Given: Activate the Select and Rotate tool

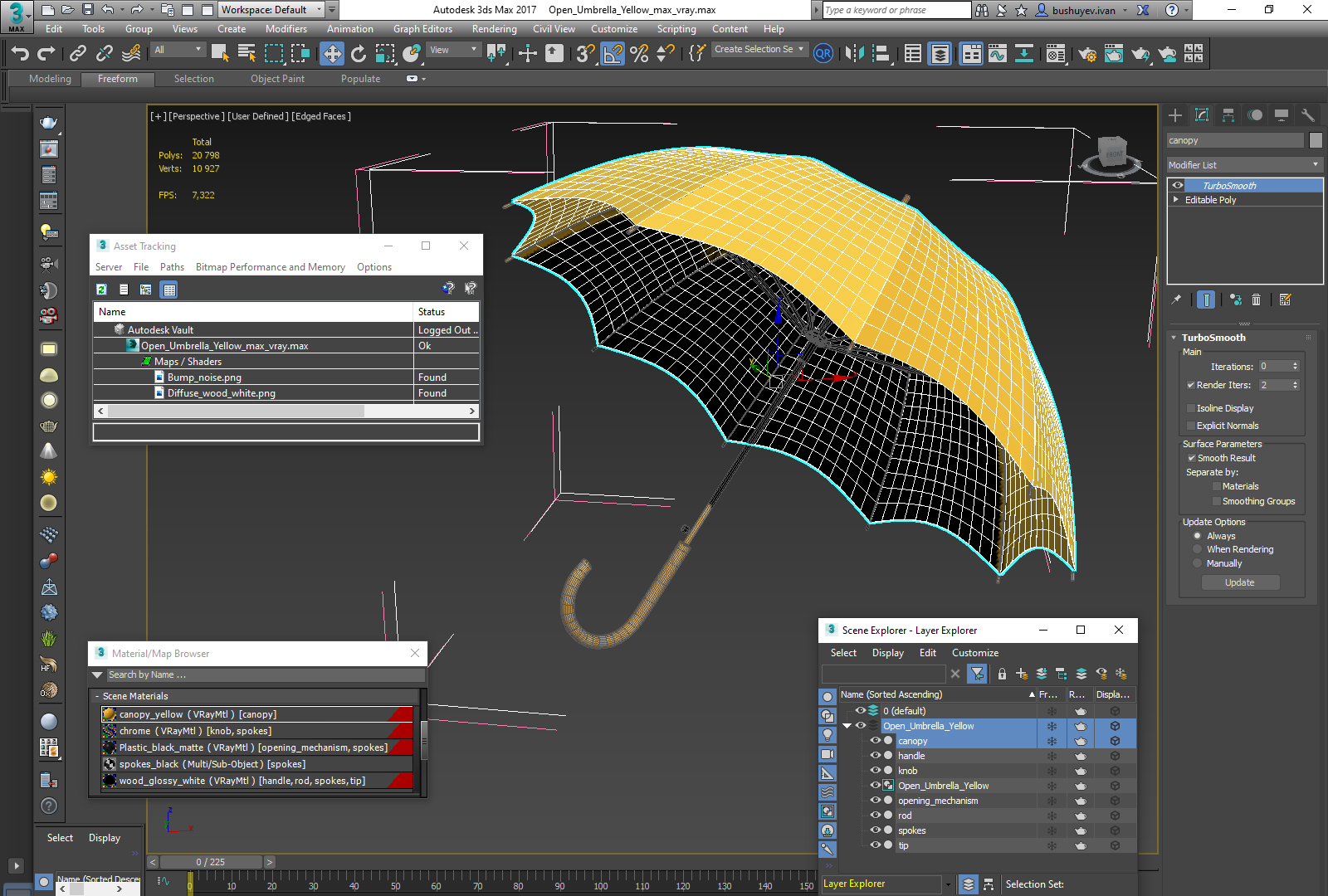Looking at the screenshot, I should (x=359, y=54).
